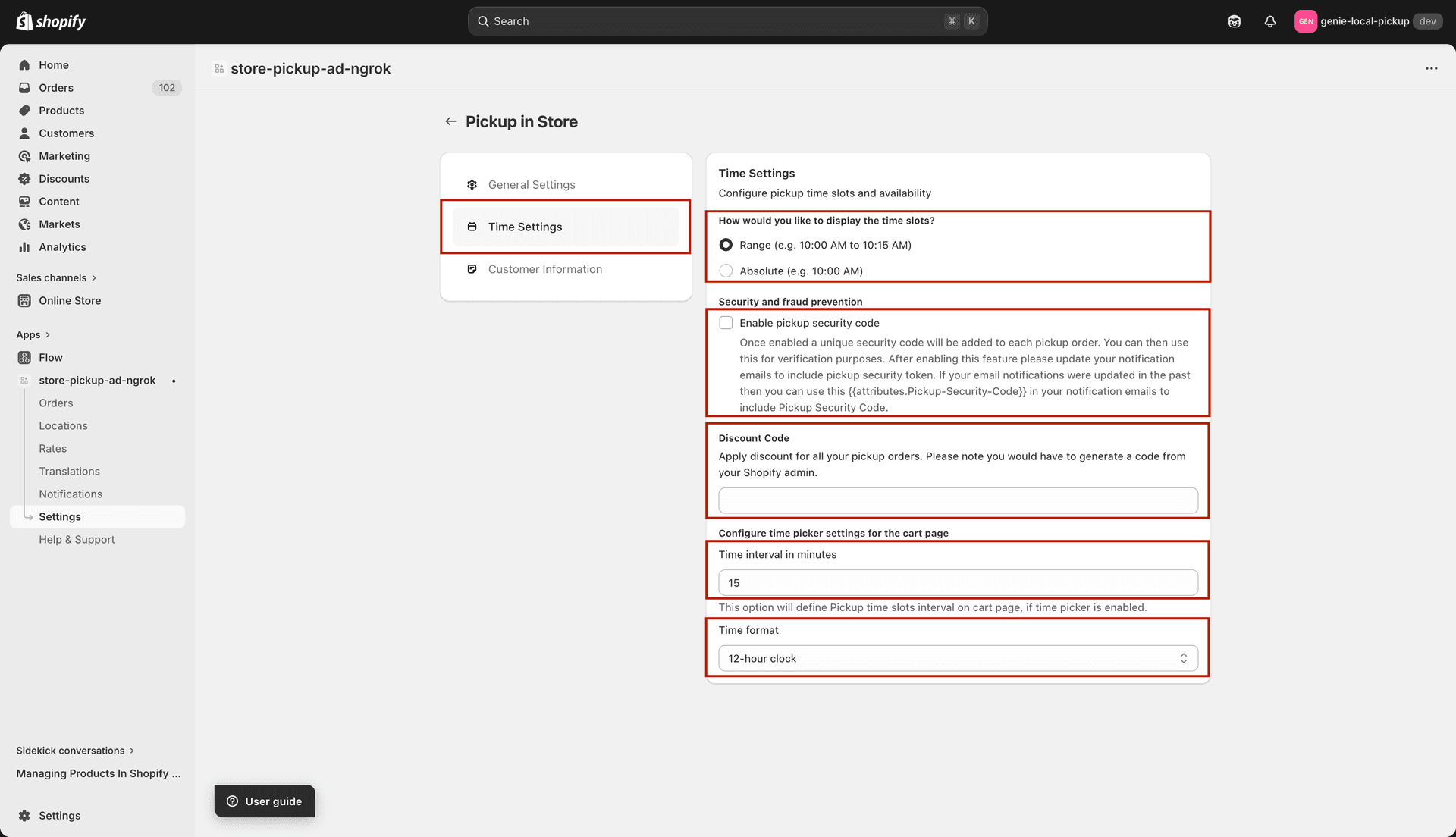1456x837 pixels.
Task: Enable pickup security code
Action: pyautogui.click(x=726, y=322)
